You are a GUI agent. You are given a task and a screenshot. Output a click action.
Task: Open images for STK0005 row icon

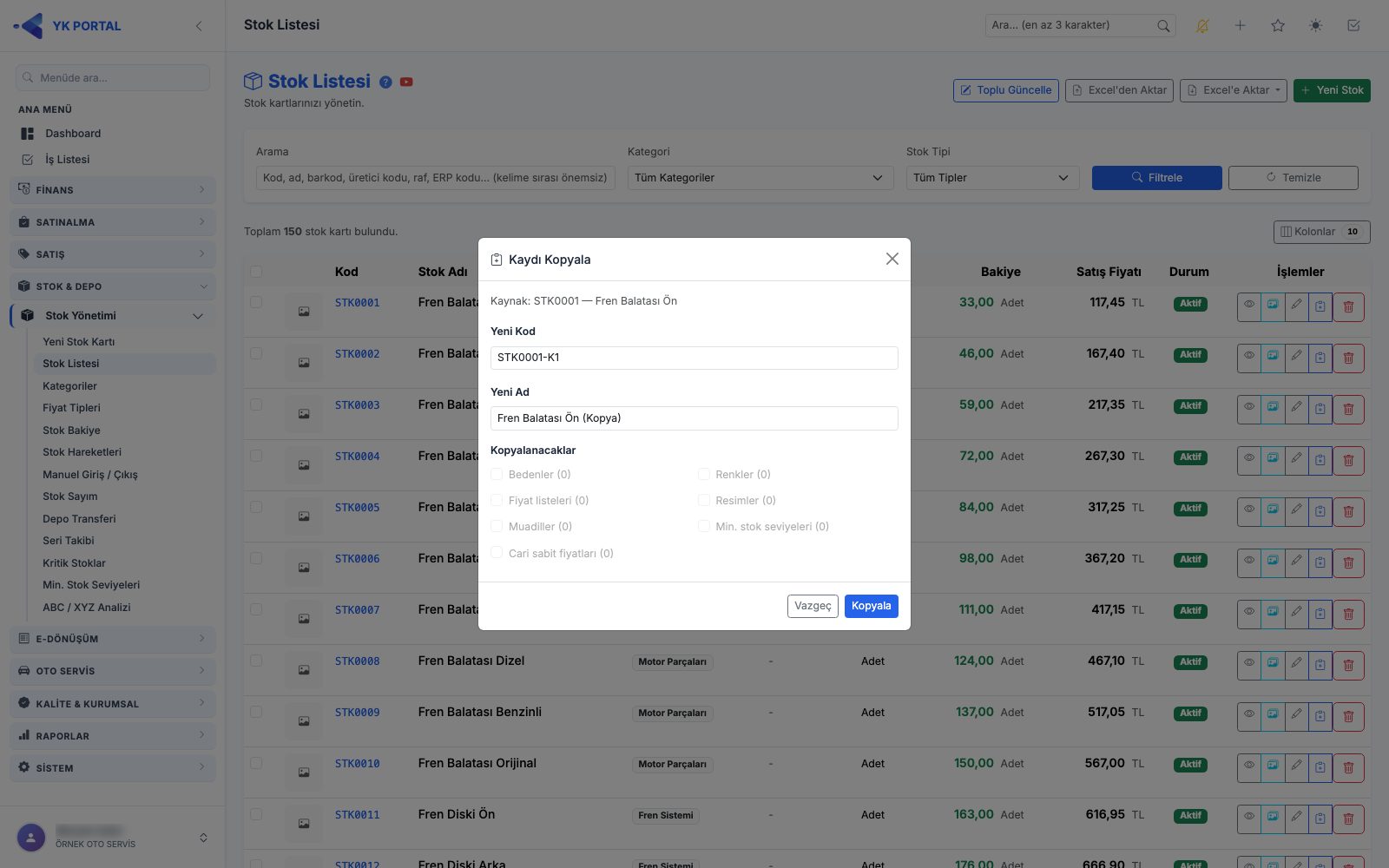1273,511
